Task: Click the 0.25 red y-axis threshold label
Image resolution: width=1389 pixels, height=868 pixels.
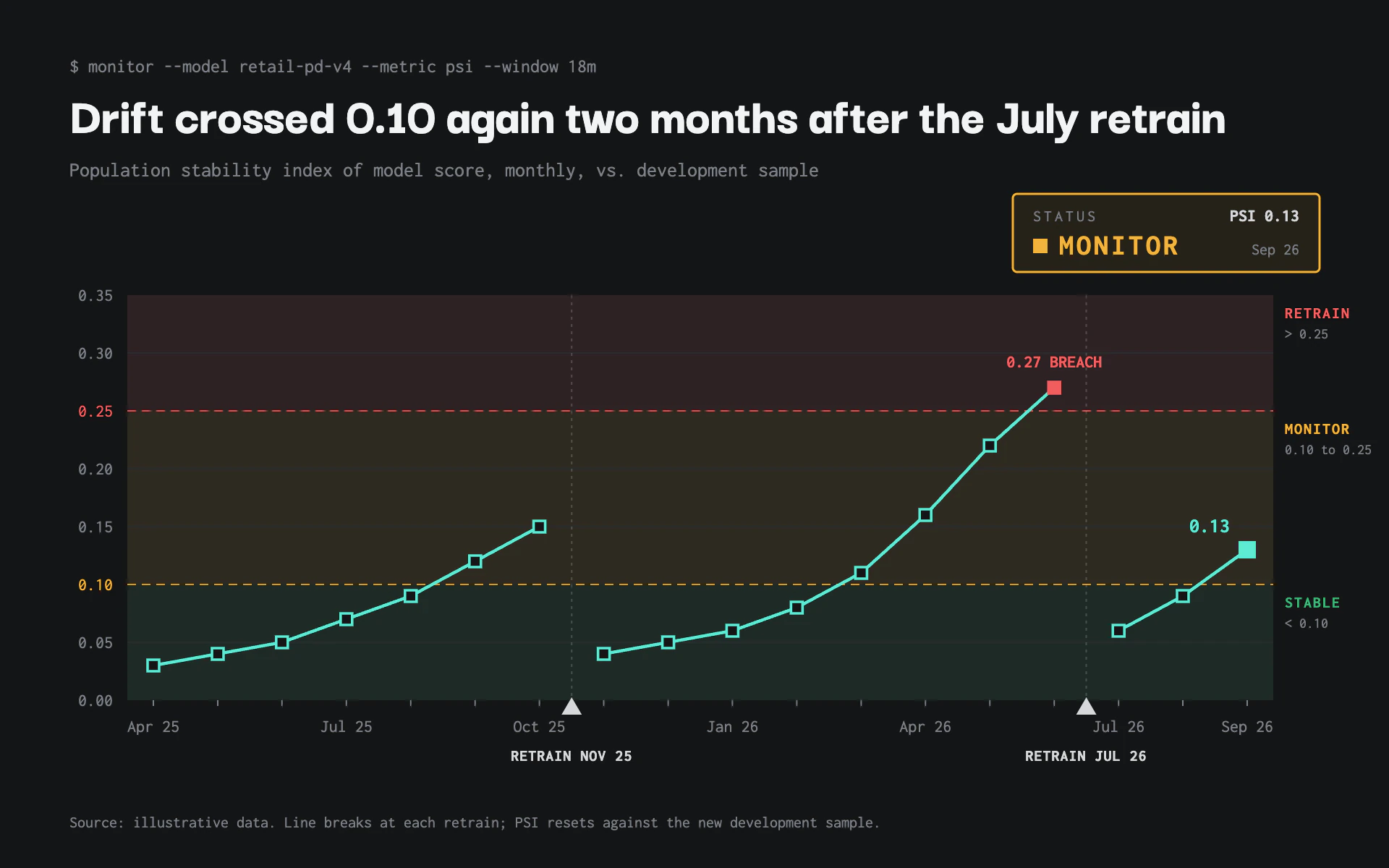Action: pos(95,411)
